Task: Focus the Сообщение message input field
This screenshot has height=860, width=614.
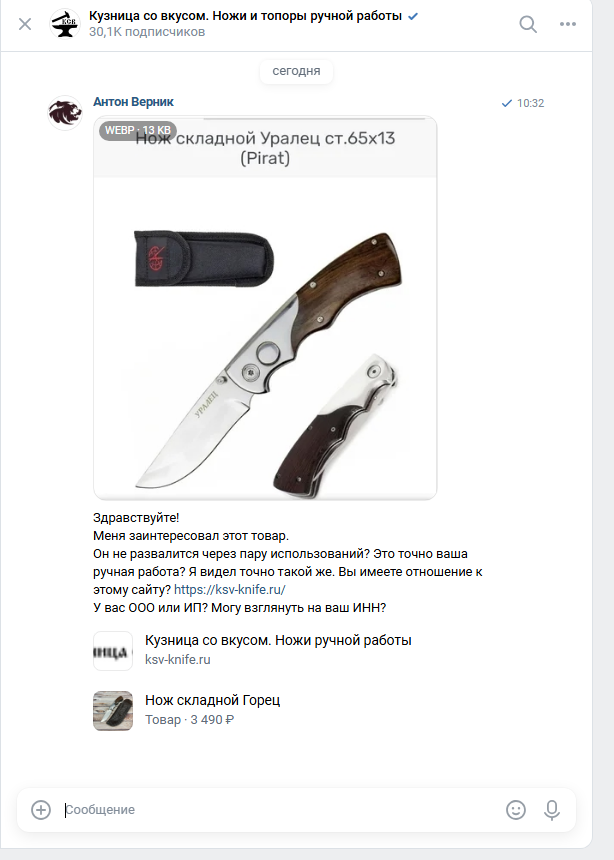Action: [x=280, y=810]
